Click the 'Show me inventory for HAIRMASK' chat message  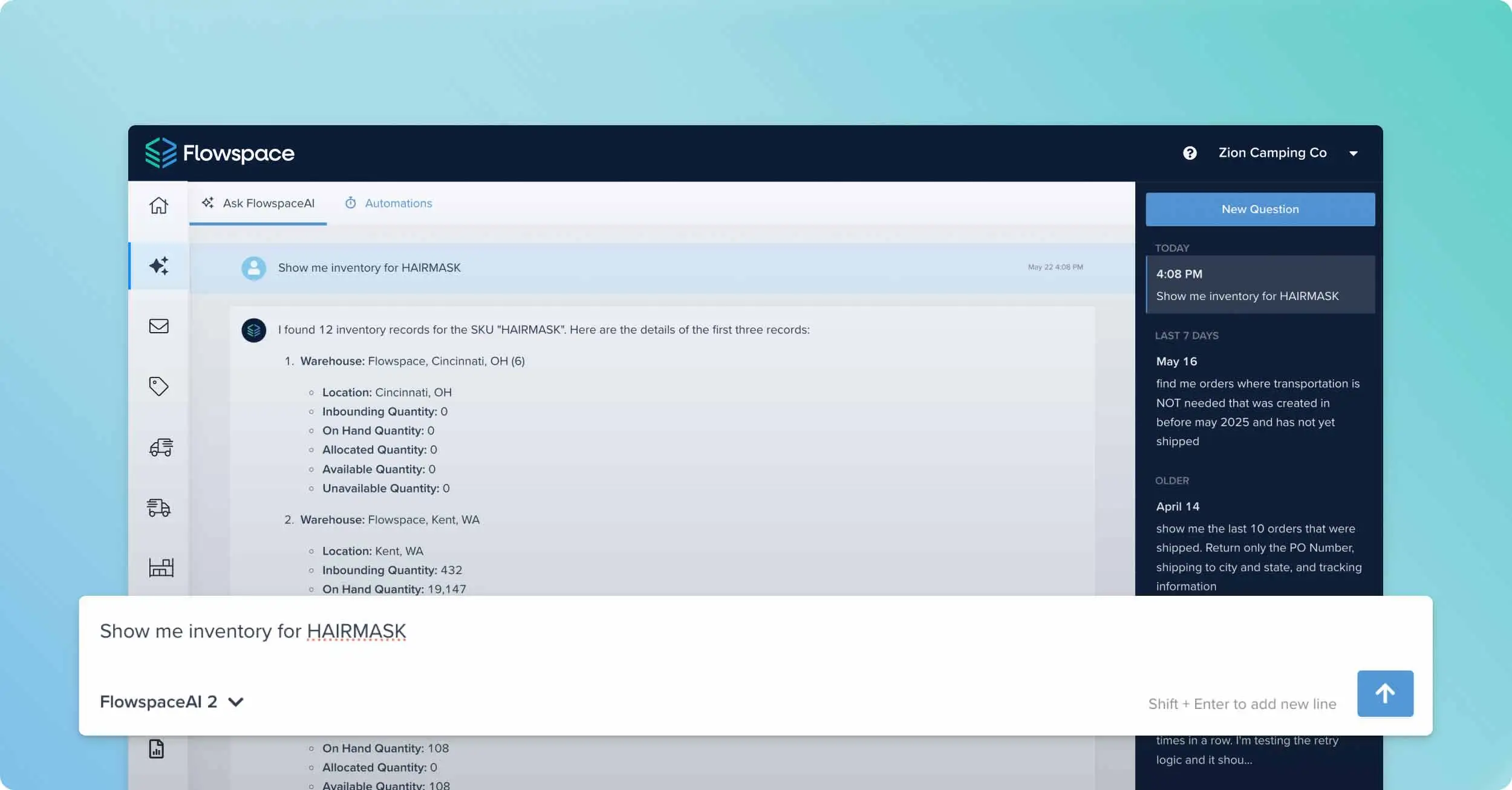(x=369, y=268)
